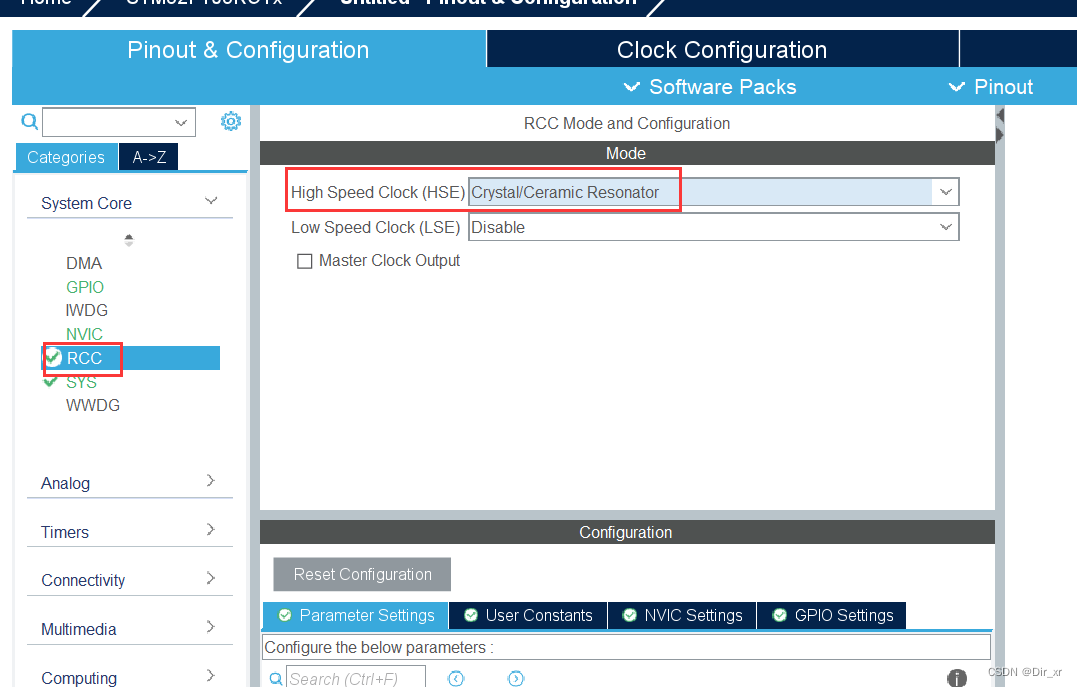Select the Categories tab

(x=66, y=157)
